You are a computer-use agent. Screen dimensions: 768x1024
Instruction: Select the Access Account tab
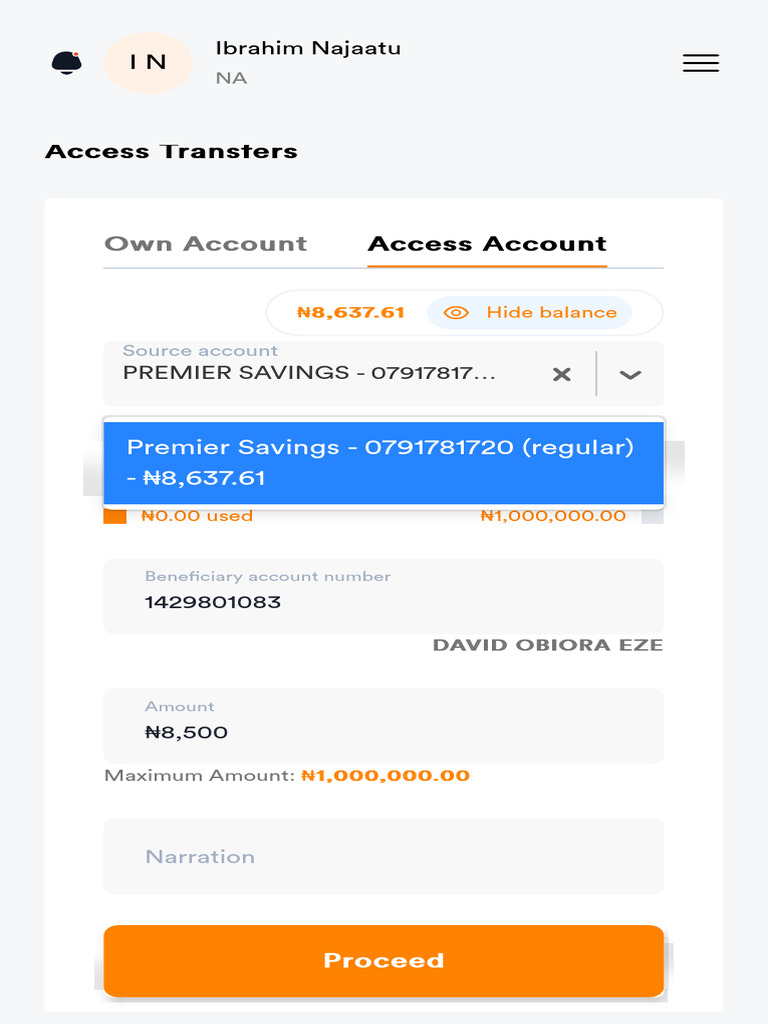pyautogui.click(x=487, y=244)
